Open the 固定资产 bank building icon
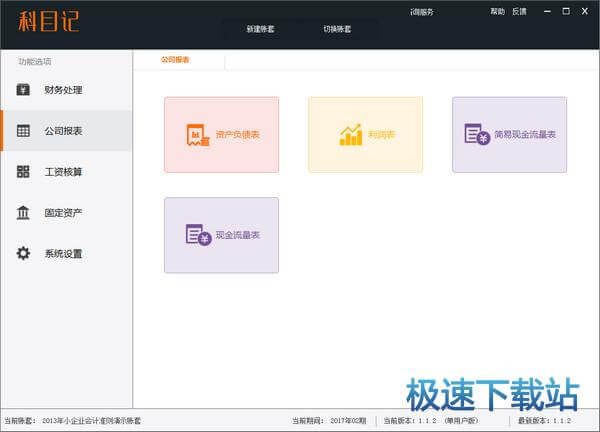Image resolution: width=600 pixels, height=432 pixels. pyautogui.click(x=23, y=212)
